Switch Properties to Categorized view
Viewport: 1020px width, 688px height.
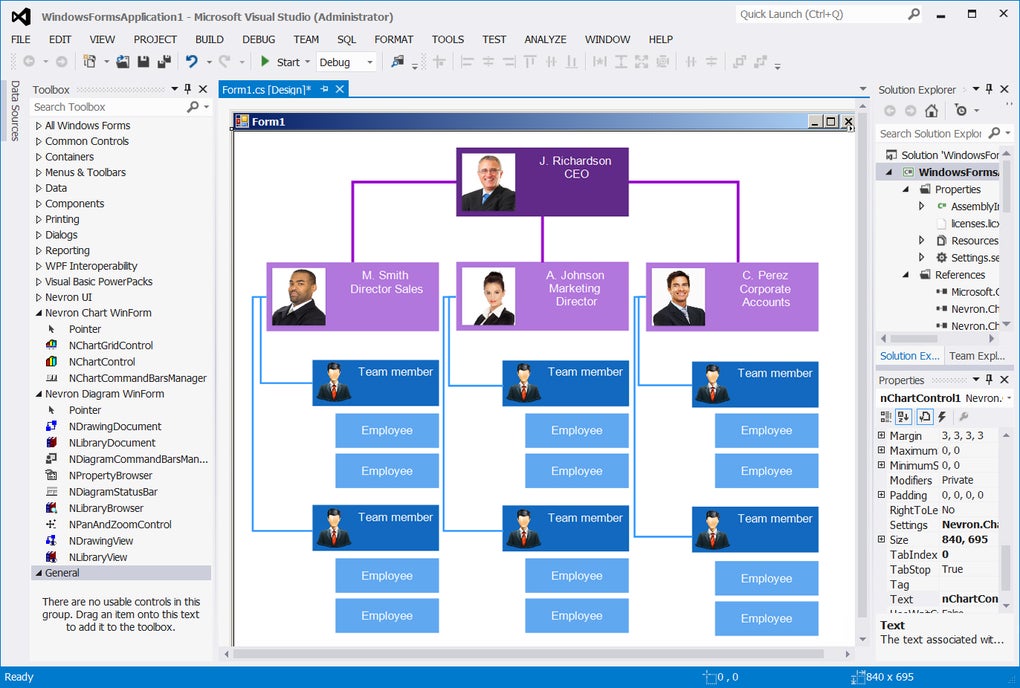coord(887,417)
